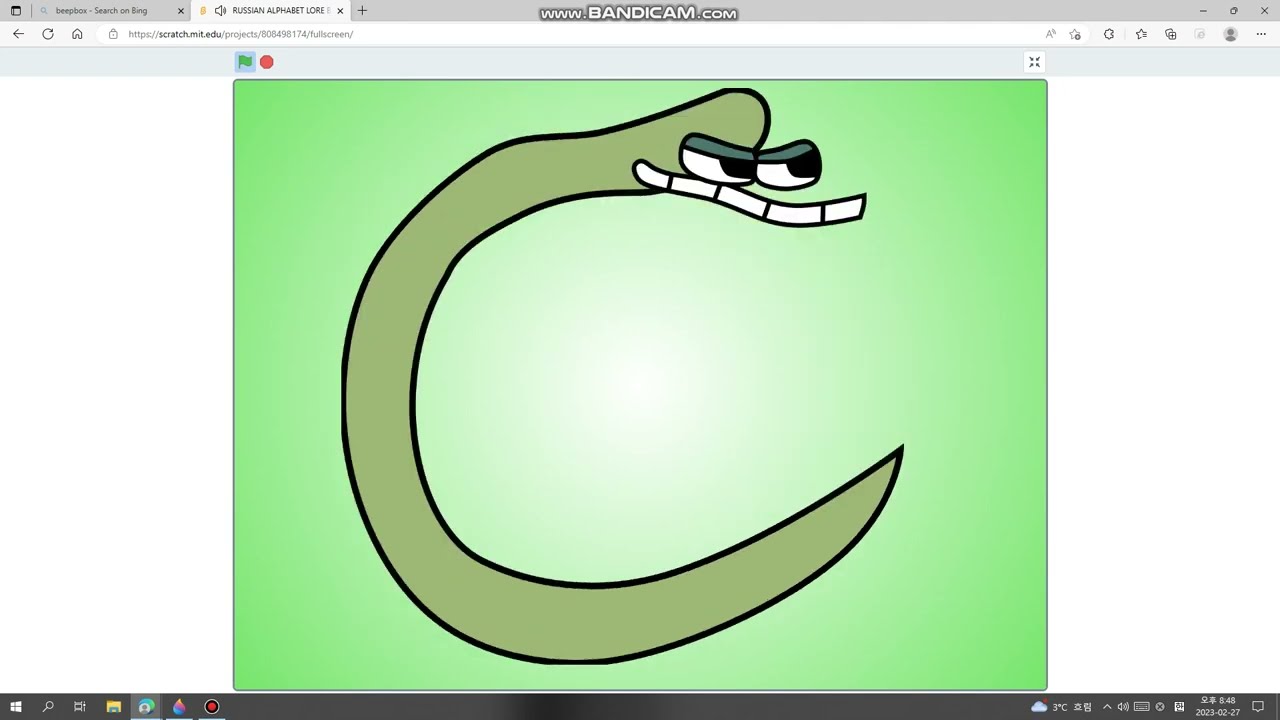Open the Windows Start menu
1280x720 pixels.
click(x=16, y=707)
